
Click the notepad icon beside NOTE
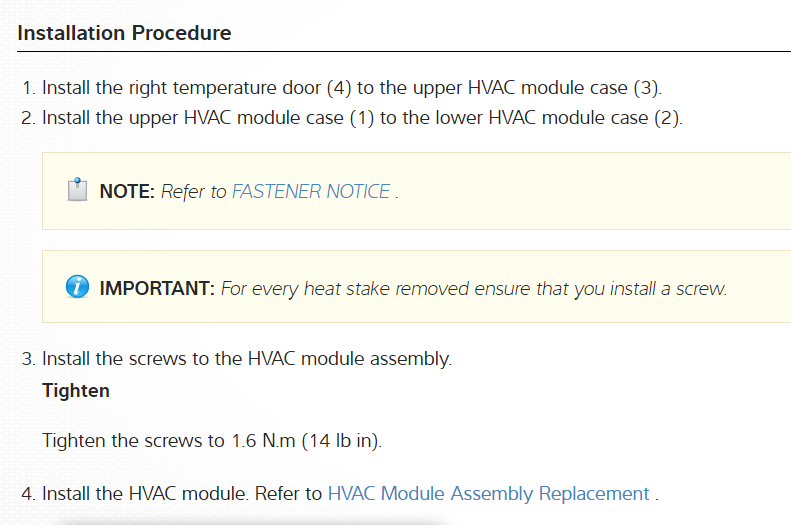click(77, 190)
